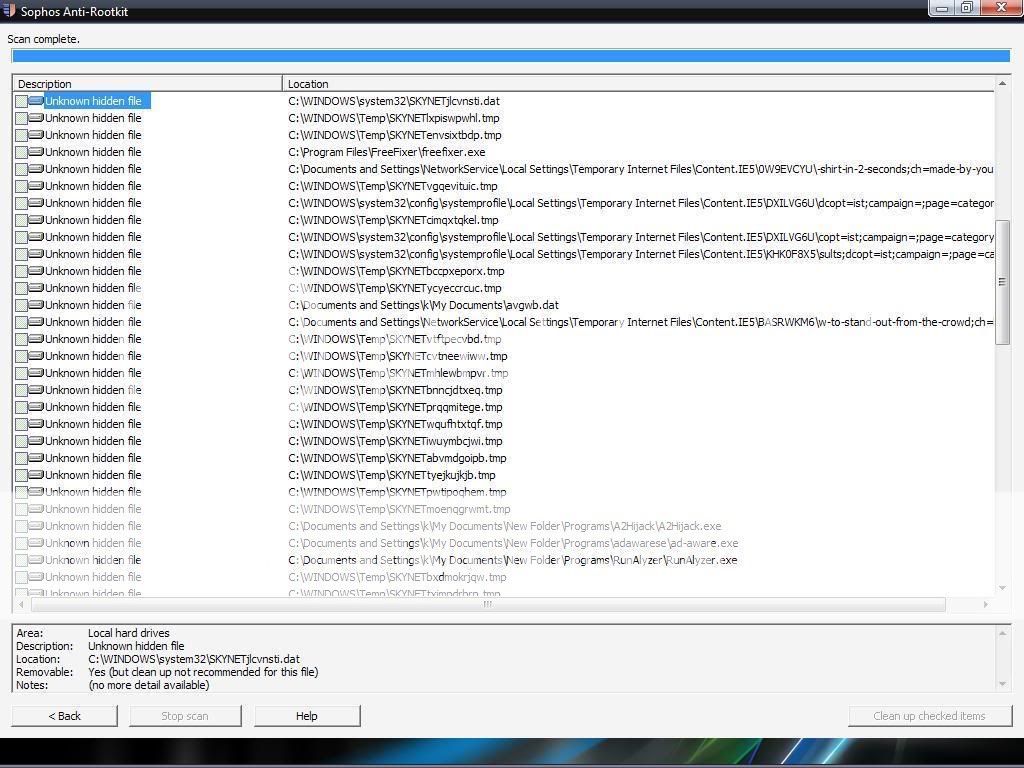Click the path C:\WINDOWS\Temp\SKYNETtyejkujkjb.tmp

tap(392, 475)
